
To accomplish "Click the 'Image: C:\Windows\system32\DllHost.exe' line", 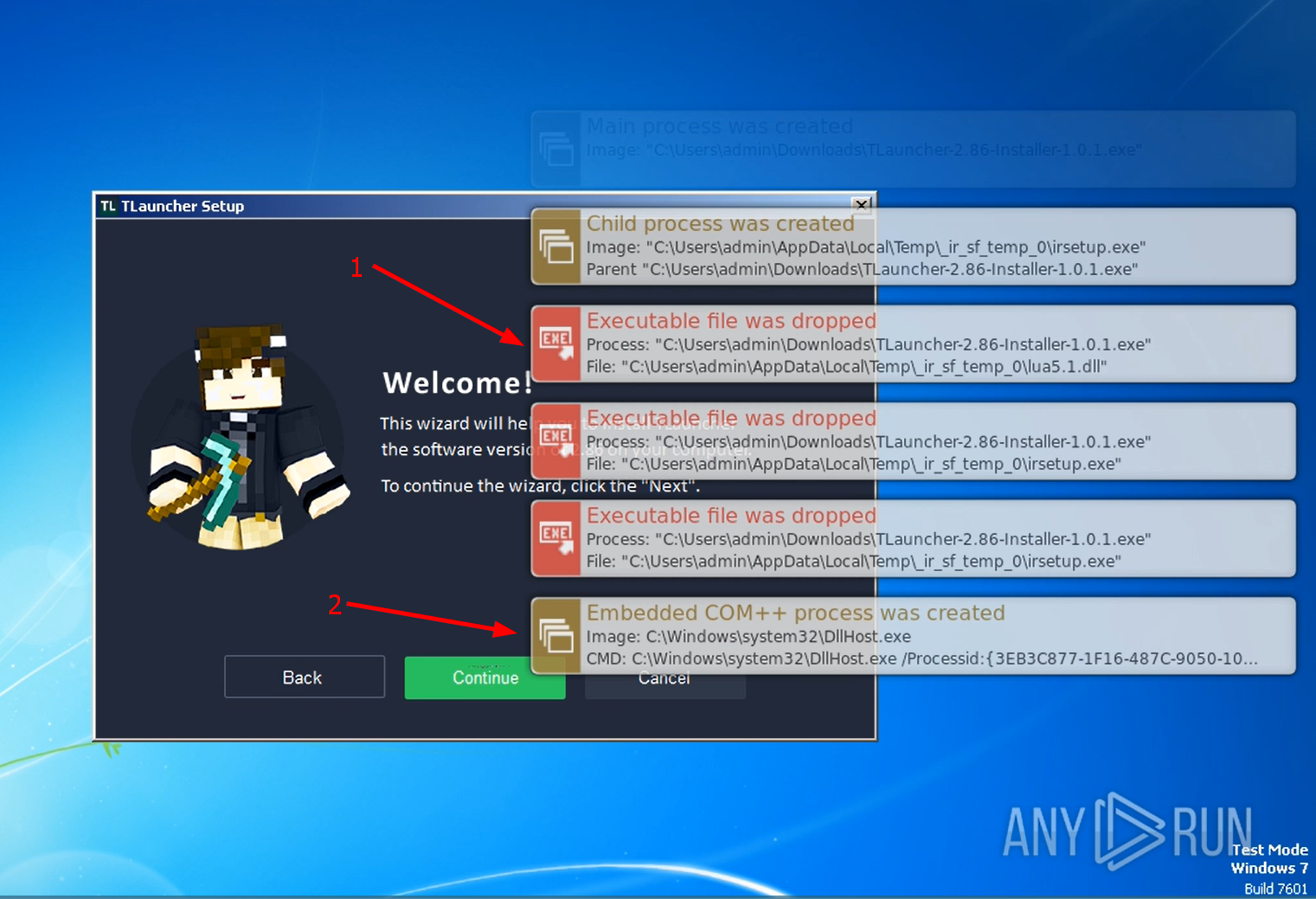I will point(748,637).
